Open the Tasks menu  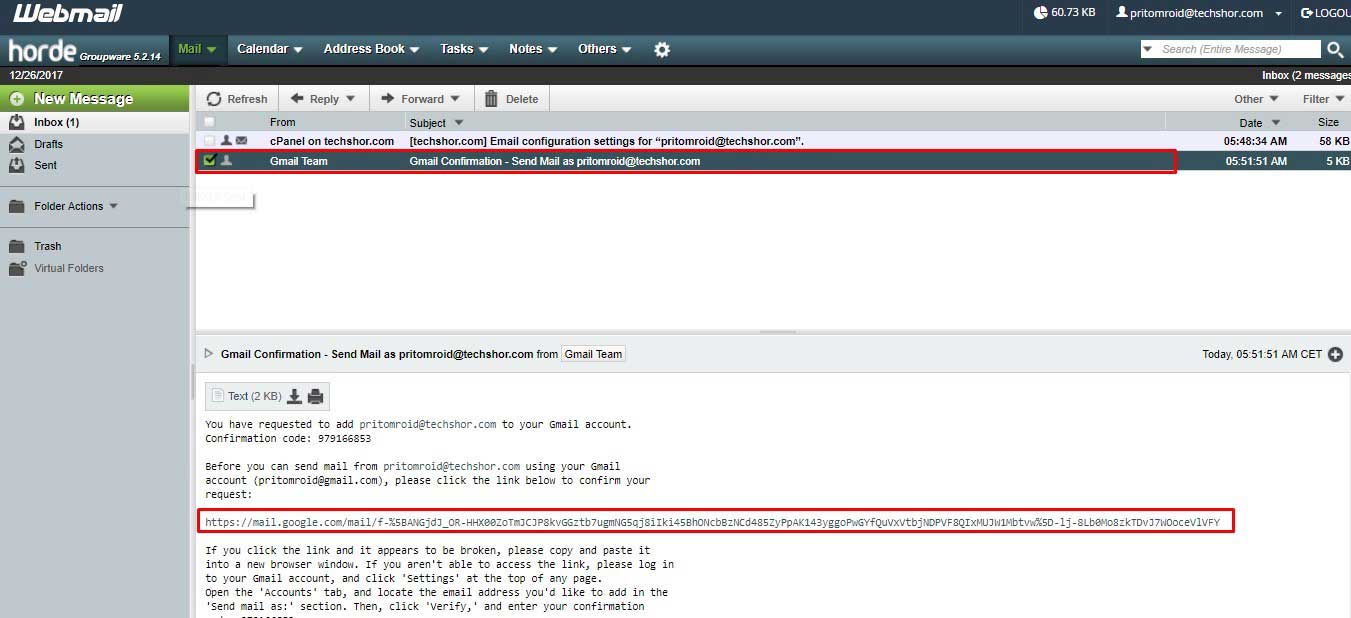(464, 49)
